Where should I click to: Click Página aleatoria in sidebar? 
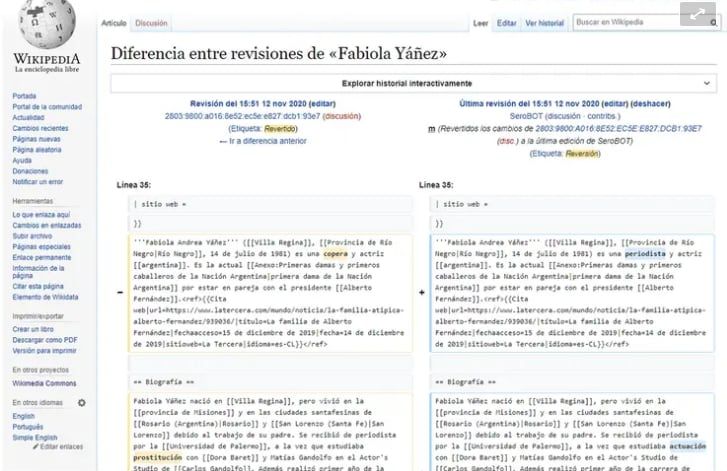pyautogui.click(x=37, y=149)
